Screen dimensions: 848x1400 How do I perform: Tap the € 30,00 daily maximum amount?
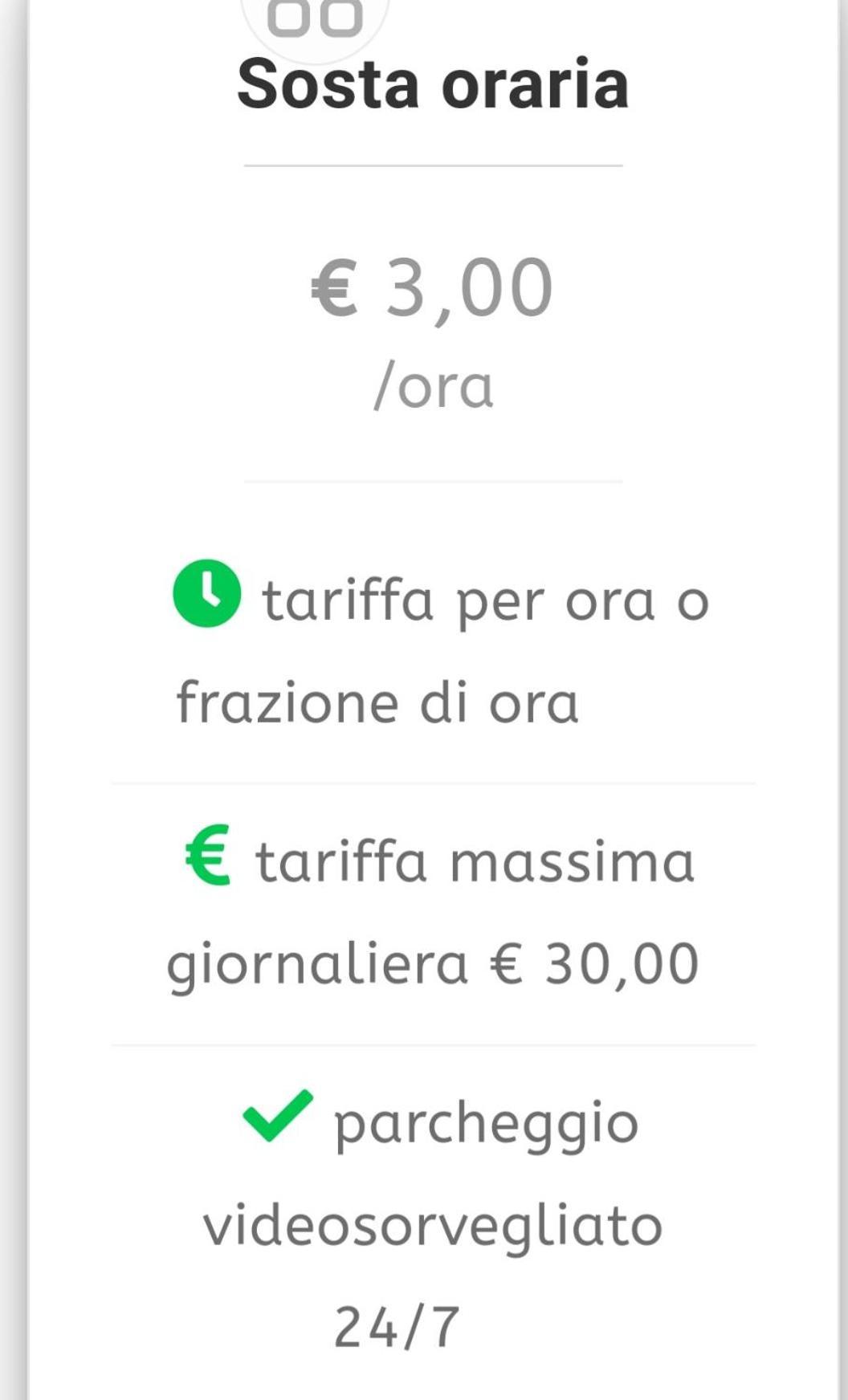pos(594,963)
